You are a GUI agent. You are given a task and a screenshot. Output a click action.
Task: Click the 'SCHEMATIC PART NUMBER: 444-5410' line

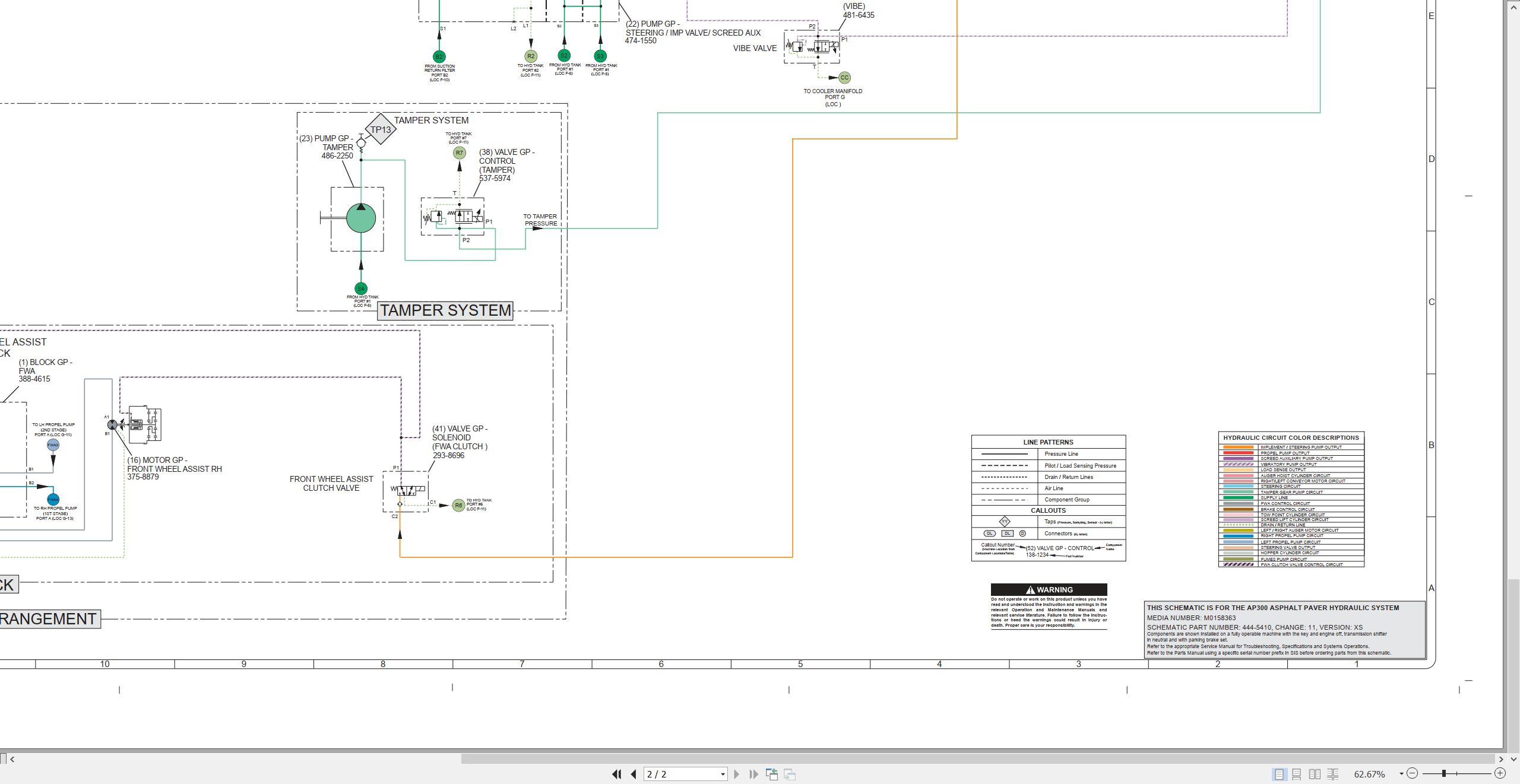click(1255, 627)
